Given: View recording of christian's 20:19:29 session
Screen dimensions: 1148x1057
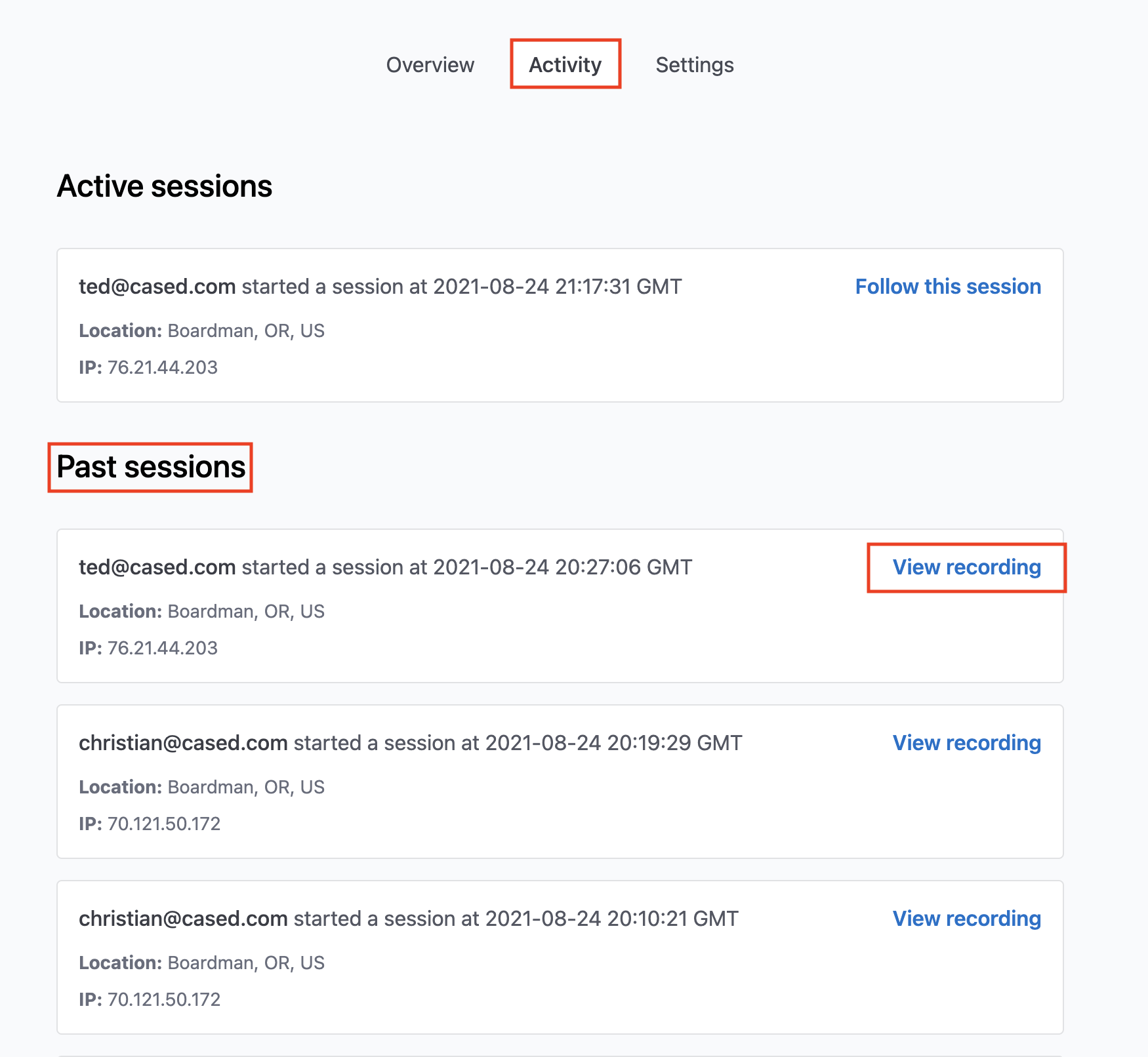Looking at the screenshot, I should pyautogui.click(x=967, y=743).
